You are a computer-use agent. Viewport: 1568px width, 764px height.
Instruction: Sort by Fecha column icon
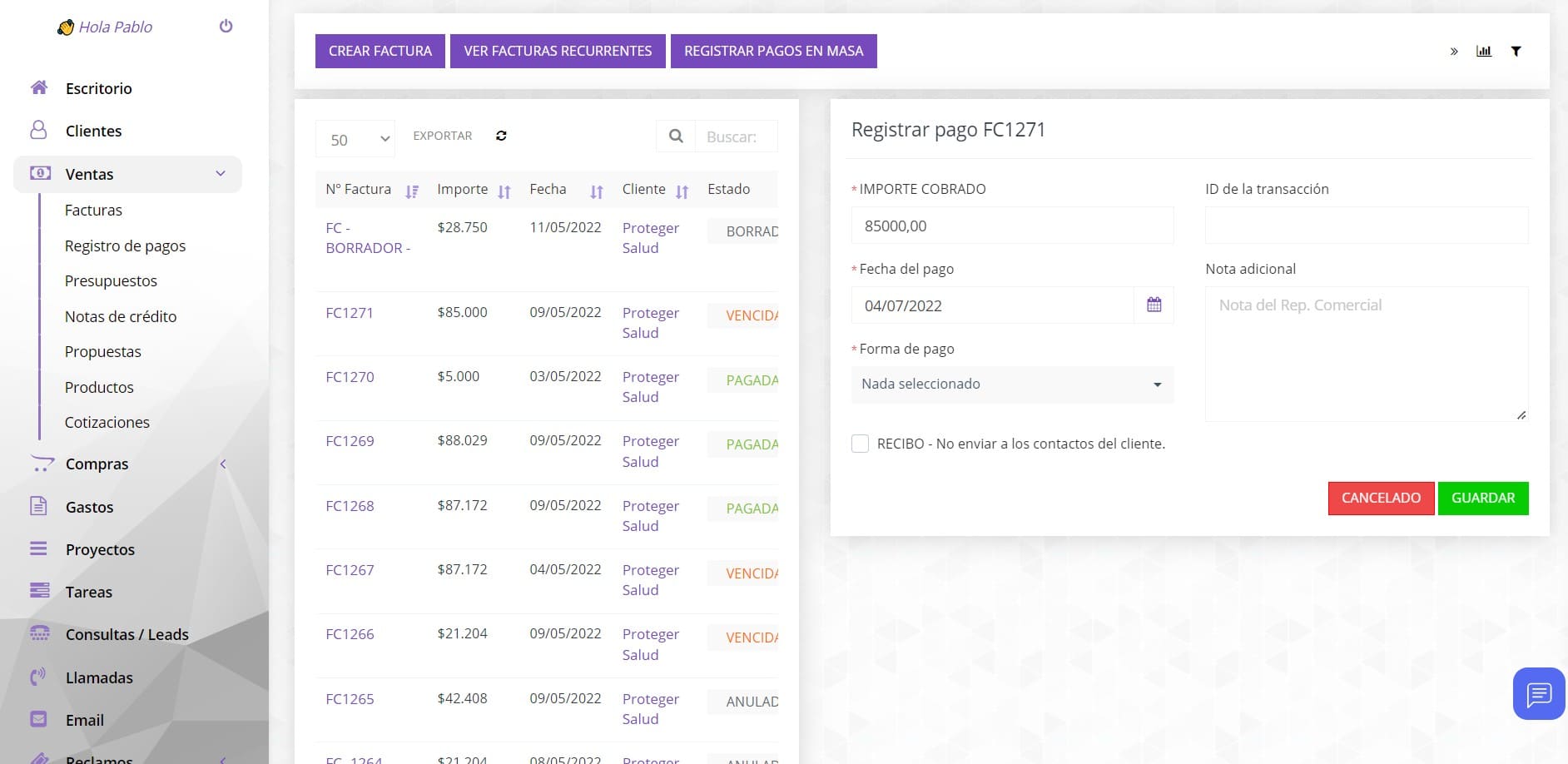[597, 192]
